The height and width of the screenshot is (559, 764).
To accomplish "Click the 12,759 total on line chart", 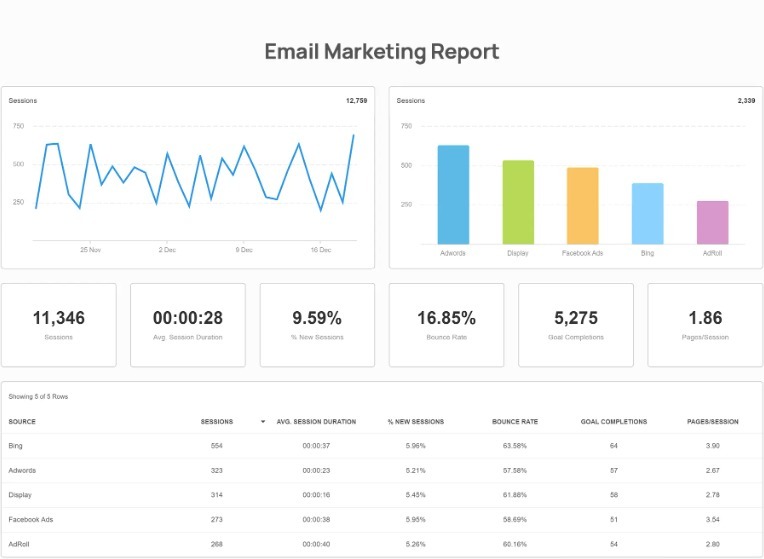I will point(357,101).
